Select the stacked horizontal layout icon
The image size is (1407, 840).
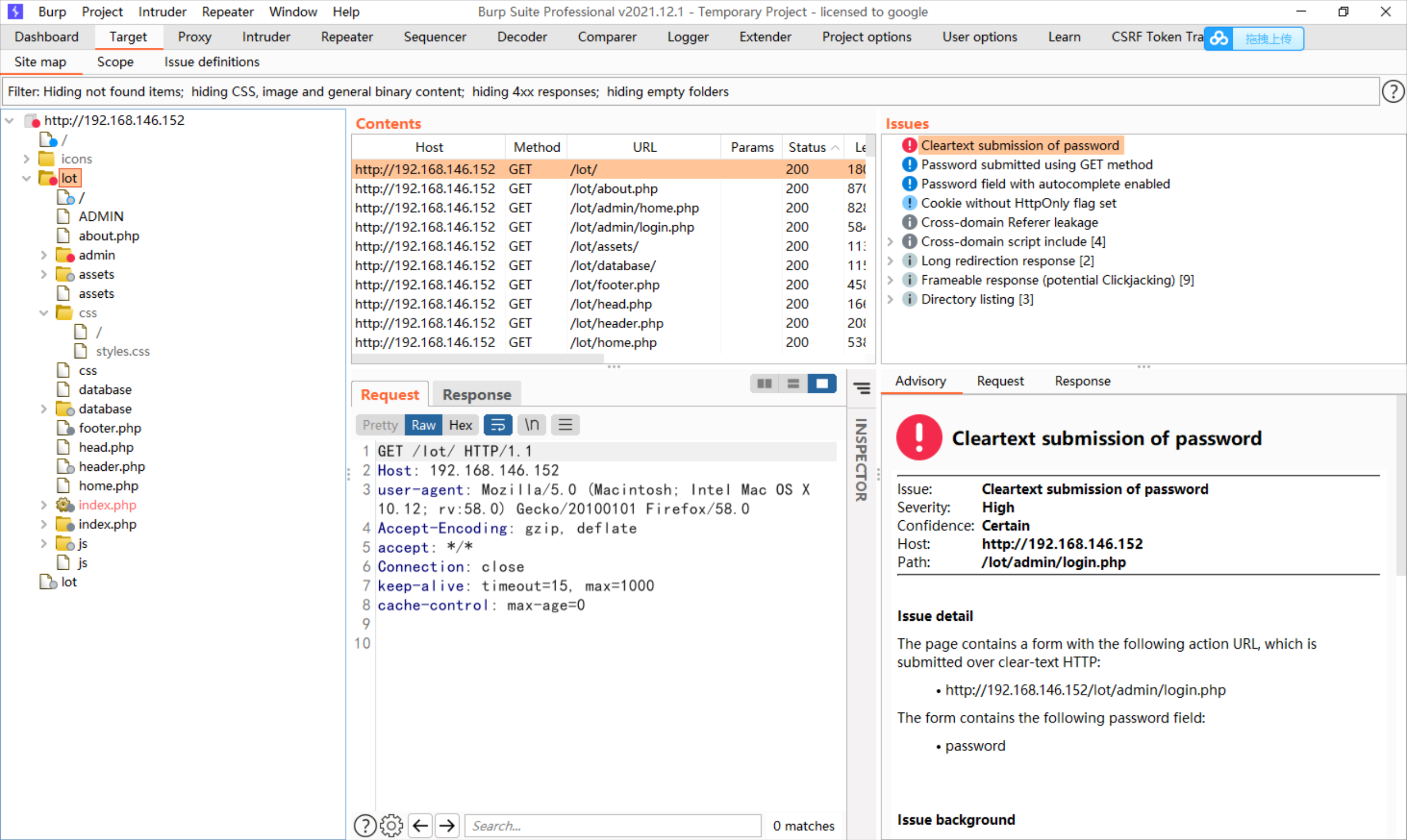tap(793, 384)
